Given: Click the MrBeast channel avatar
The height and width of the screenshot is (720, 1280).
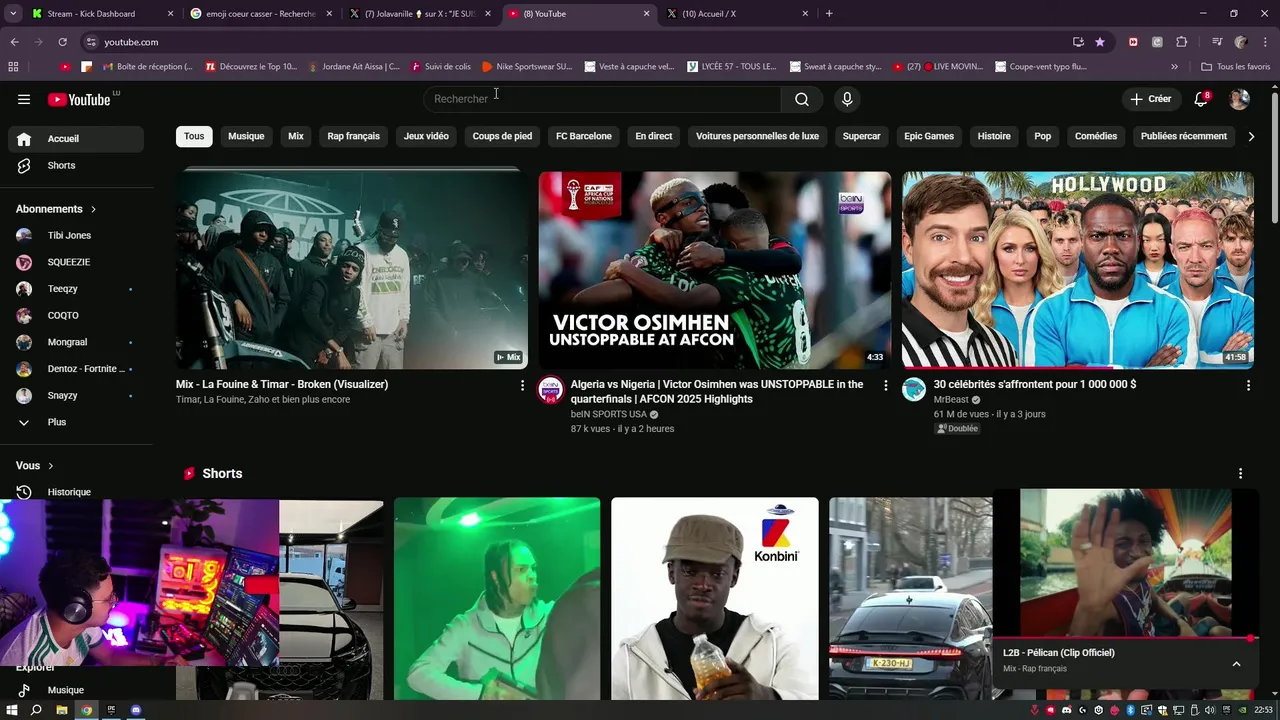Looking at the screenshot, I should click(x=914, y=390).
